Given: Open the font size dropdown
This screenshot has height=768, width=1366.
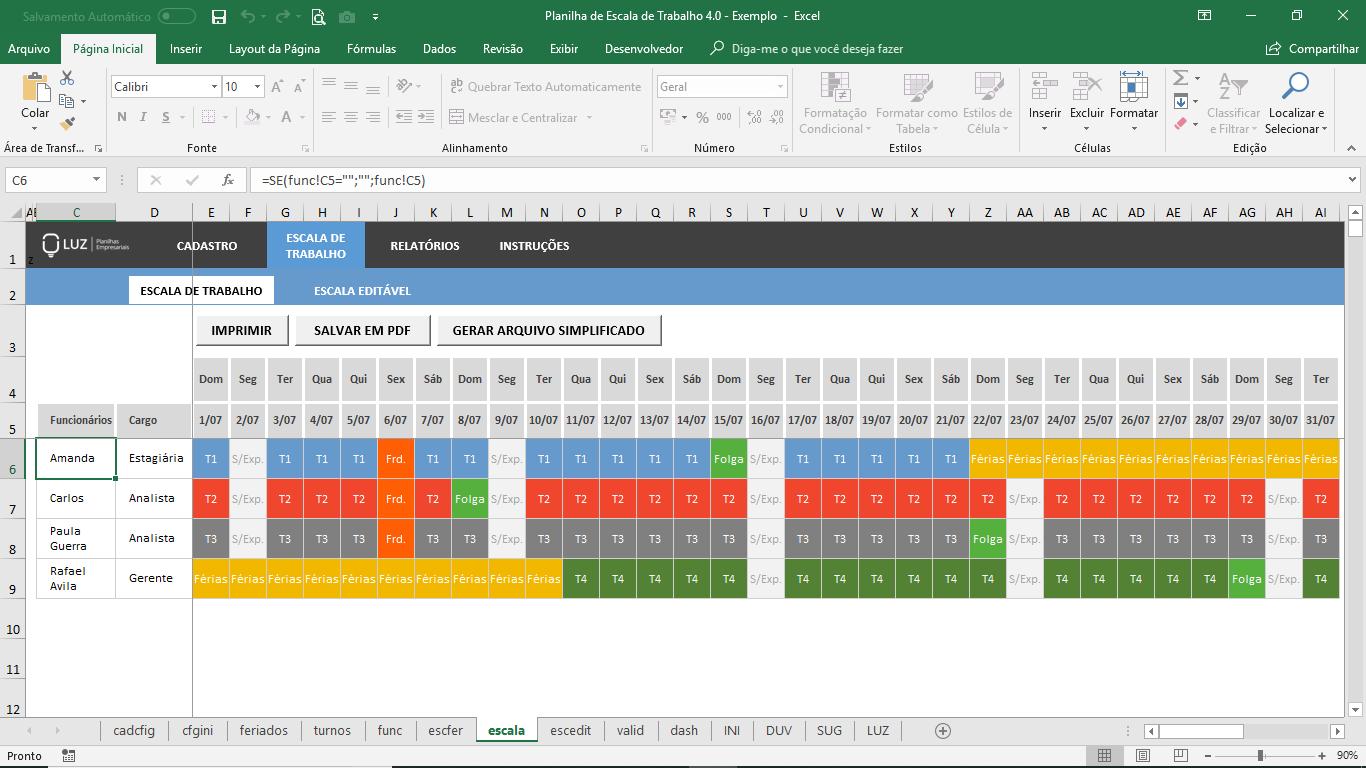Looking at the screenshot, I should 257,87.
